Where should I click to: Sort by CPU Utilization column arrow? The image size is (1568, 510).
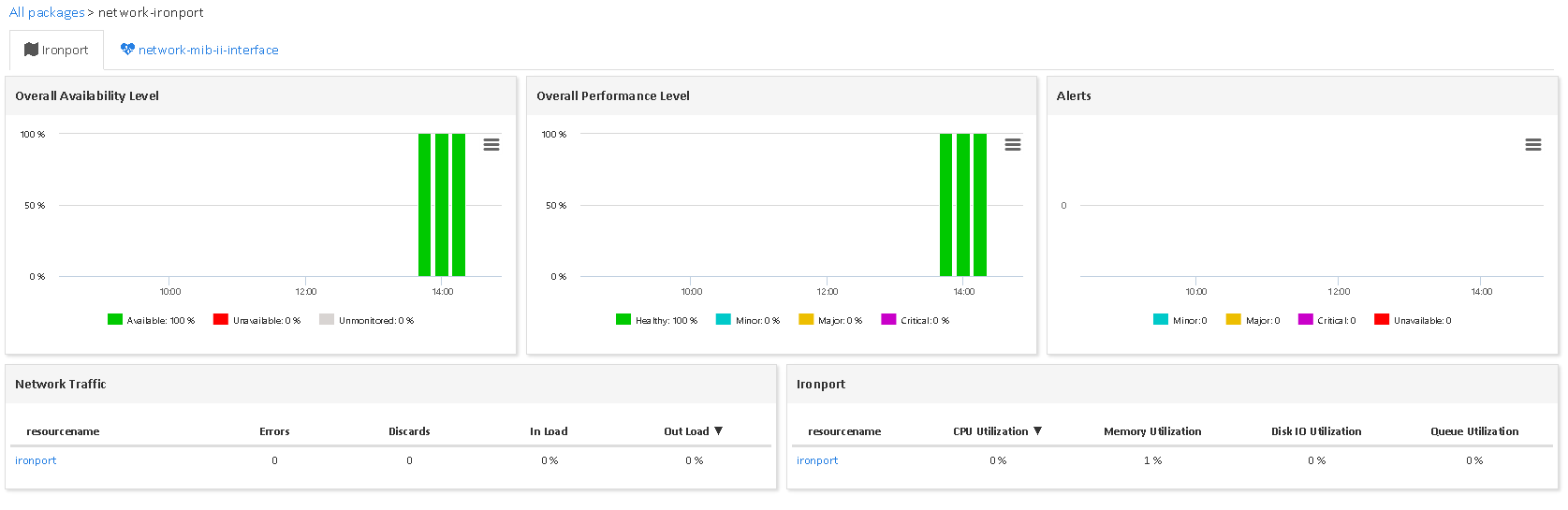click(1037, 431)
